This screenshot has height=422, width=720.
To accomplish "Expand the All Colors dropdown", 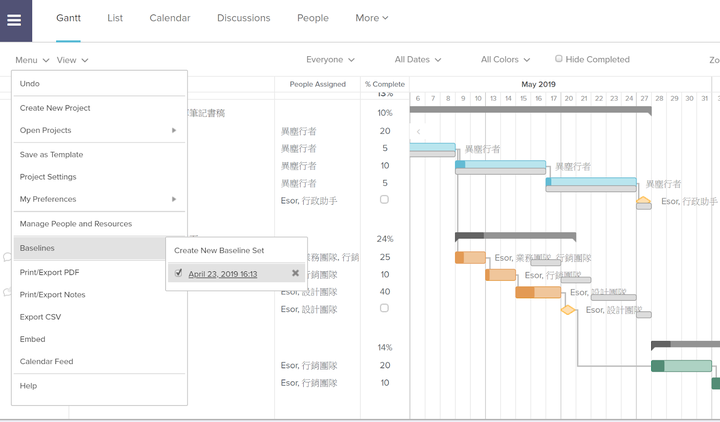I will coord(505,60).
